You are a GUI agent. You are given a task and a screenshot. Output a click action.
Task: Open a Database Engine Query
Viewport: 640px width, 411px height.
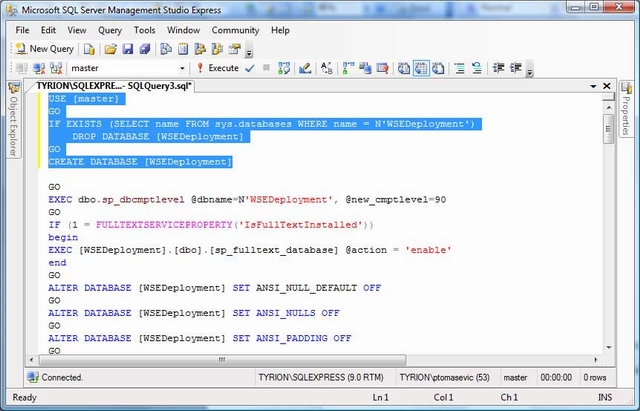click(89, 49)
